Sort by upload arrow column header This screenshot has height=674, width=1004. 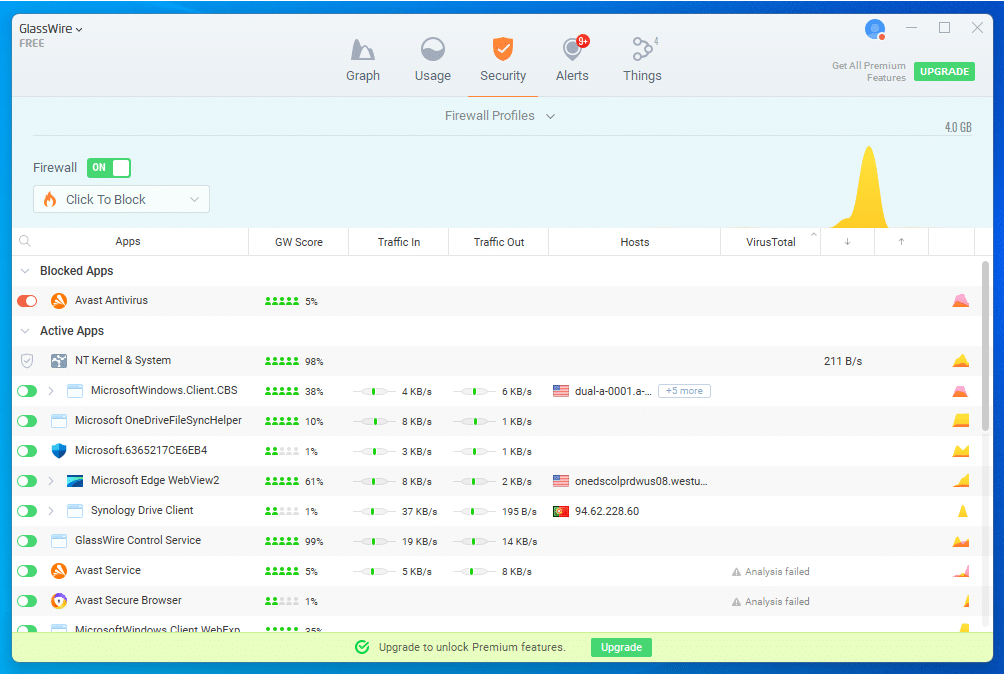(901, 241)
